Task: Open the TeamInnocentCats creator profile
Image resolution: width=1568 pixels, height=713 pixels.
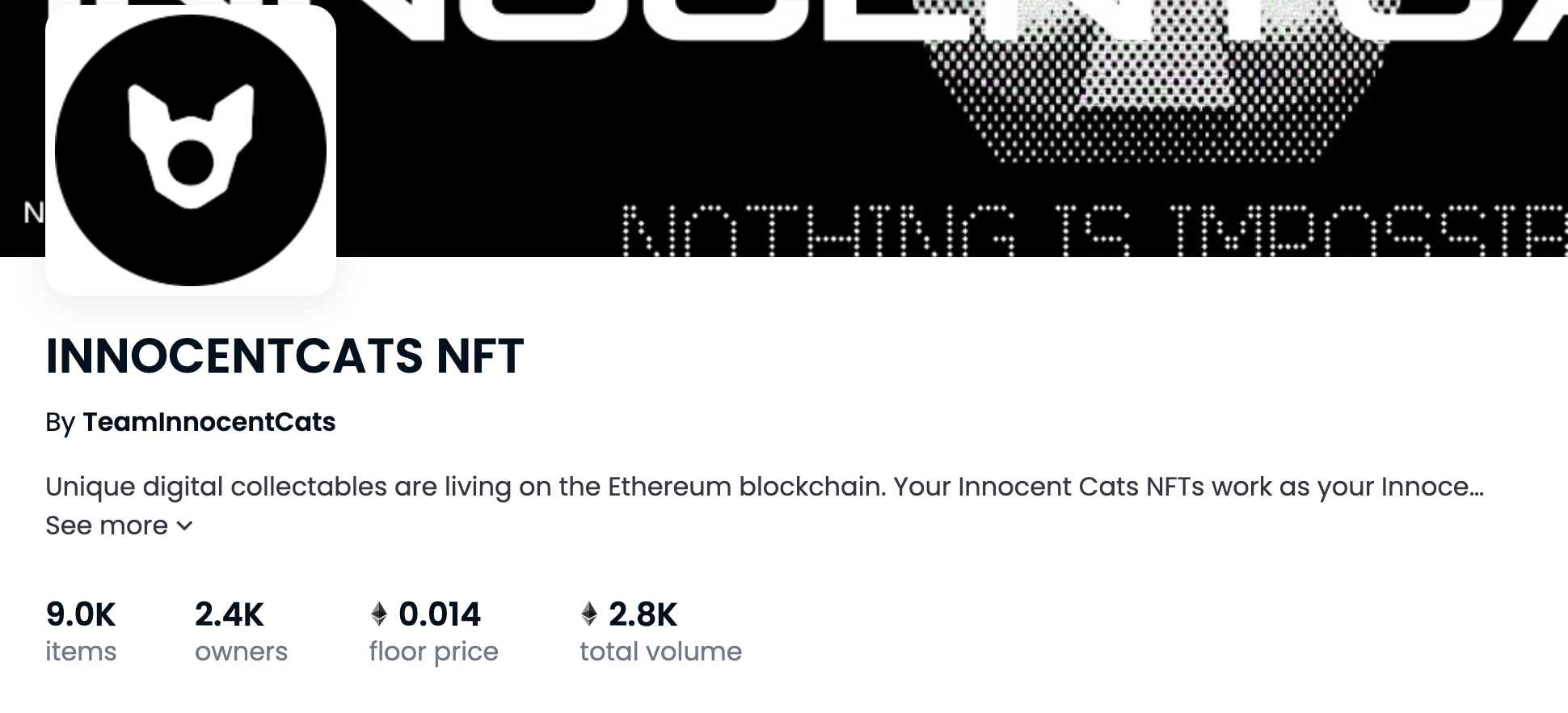Action: (209, 422)
